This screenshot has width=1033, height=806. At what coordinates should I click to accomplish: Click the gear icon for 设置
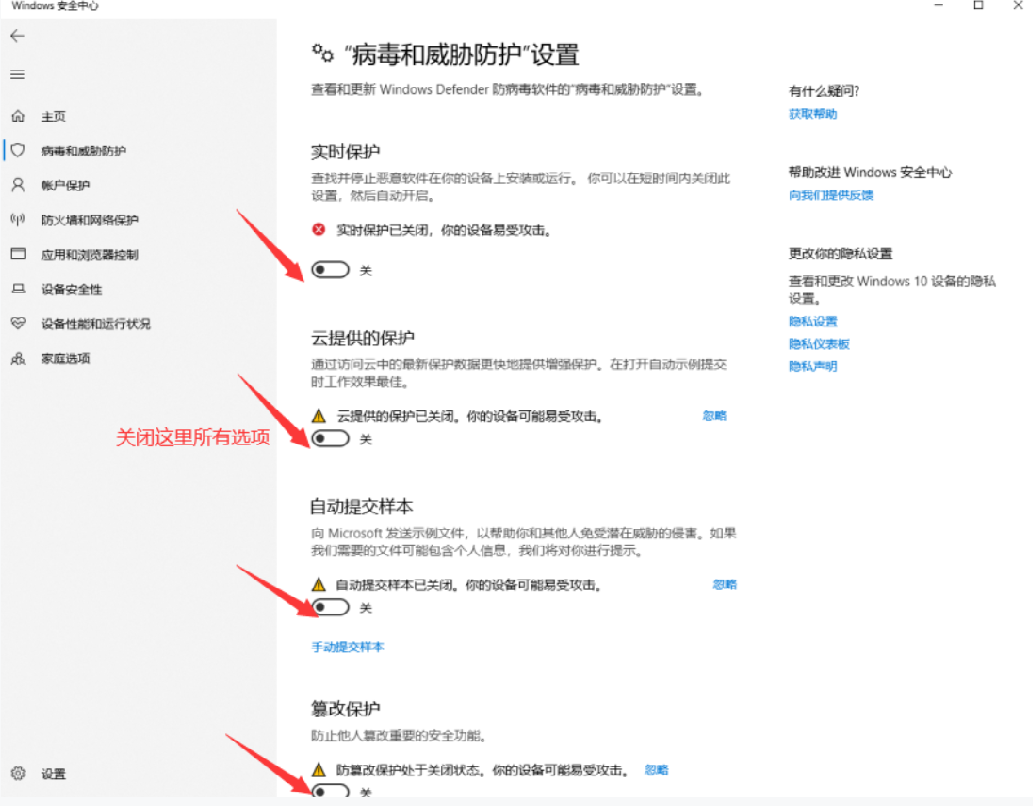(18, 773)
